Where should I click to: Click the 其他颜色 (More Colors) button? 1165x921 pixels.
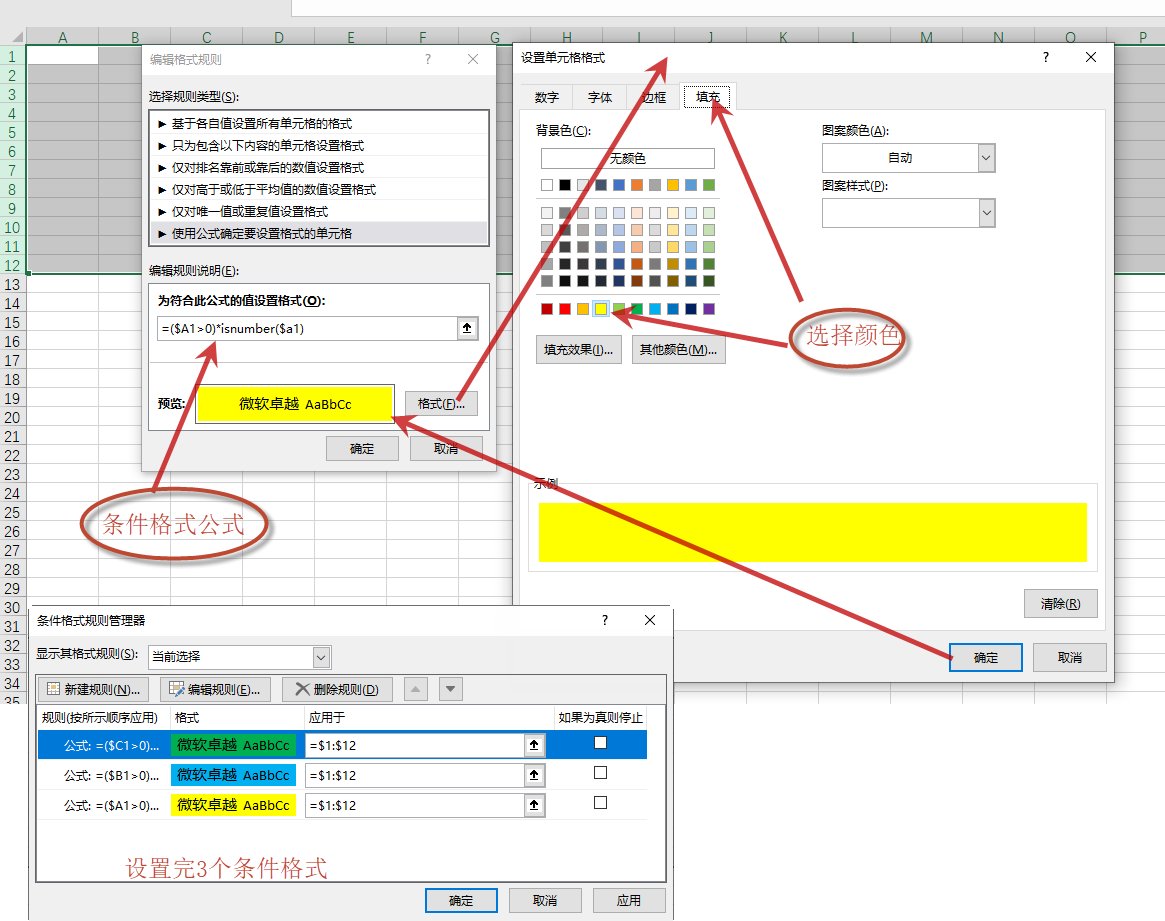point(678,350)
